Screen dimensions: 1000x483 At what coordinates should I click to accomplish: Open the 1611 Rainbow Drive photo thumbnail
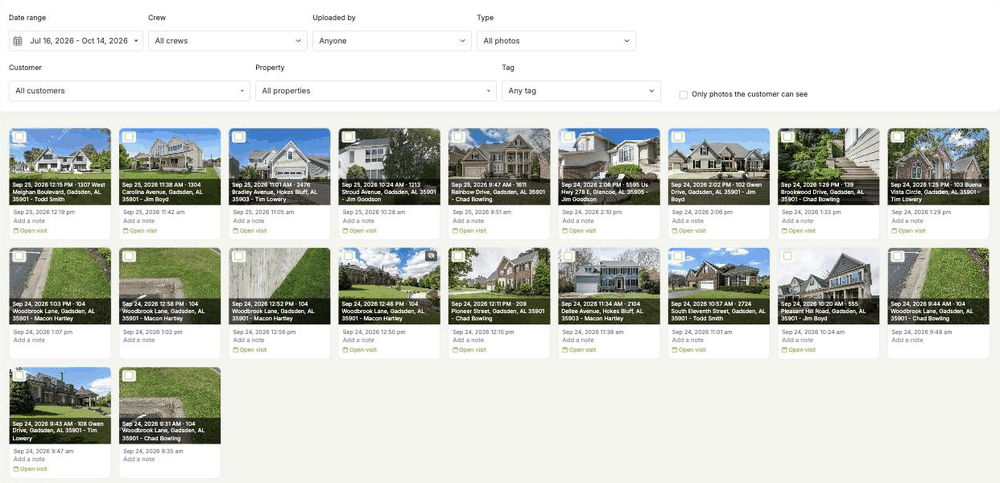pos(499,167)
